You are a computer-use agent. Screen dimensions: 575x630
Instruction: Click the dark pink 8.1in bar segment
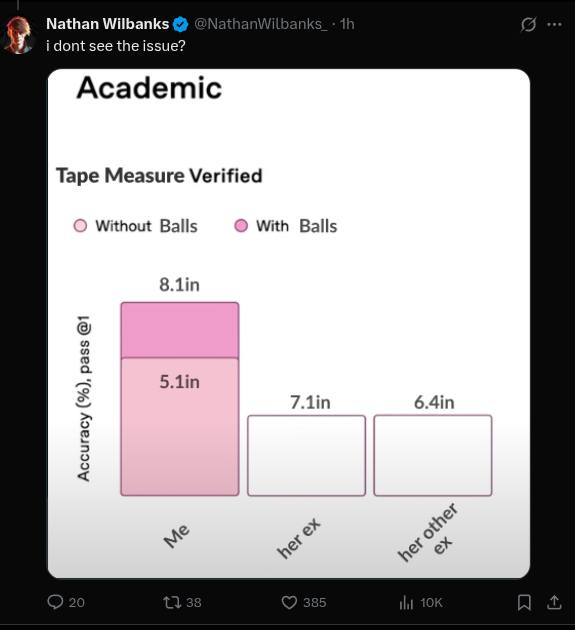(180, 330)
